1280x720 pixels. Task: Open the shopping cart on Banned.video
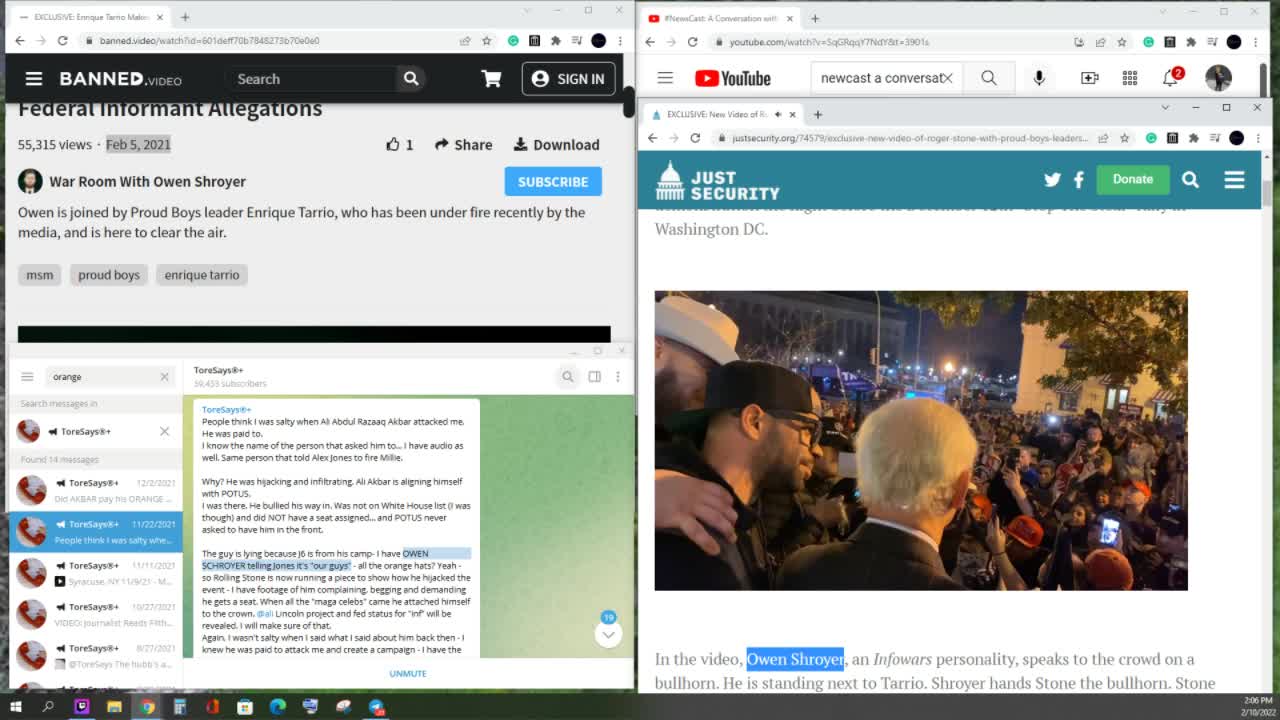(491, 79)
